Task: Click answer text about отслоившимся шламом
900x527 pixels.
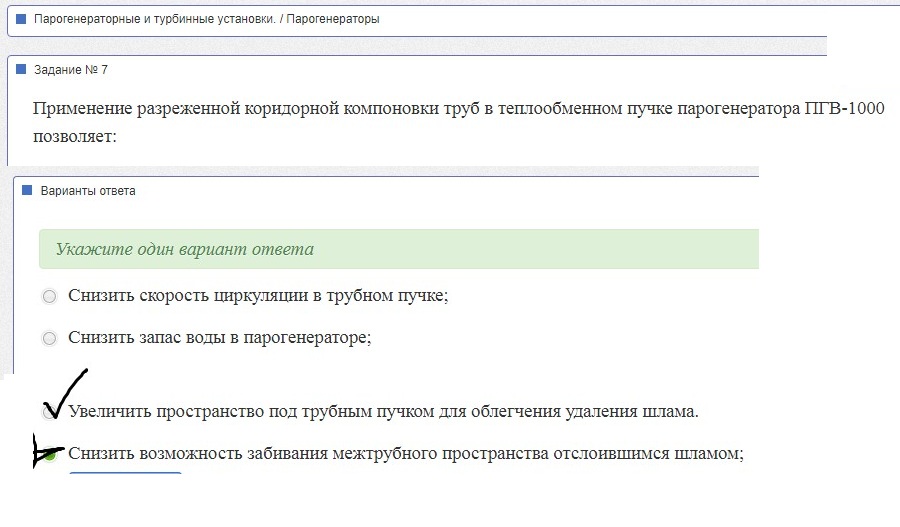Action: point(406,453)
